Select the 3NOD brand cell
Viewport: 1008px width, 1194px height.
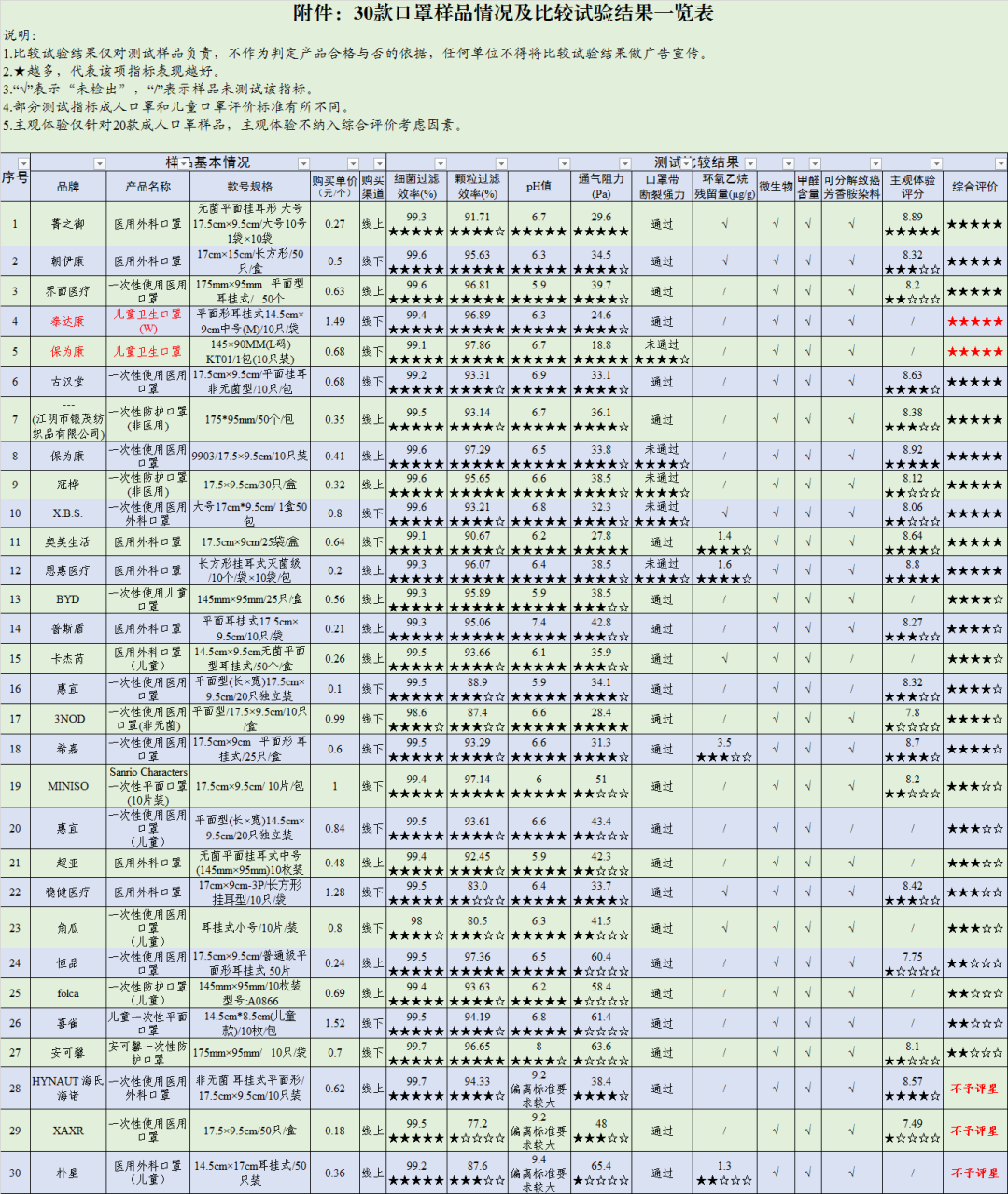(67, 719)
